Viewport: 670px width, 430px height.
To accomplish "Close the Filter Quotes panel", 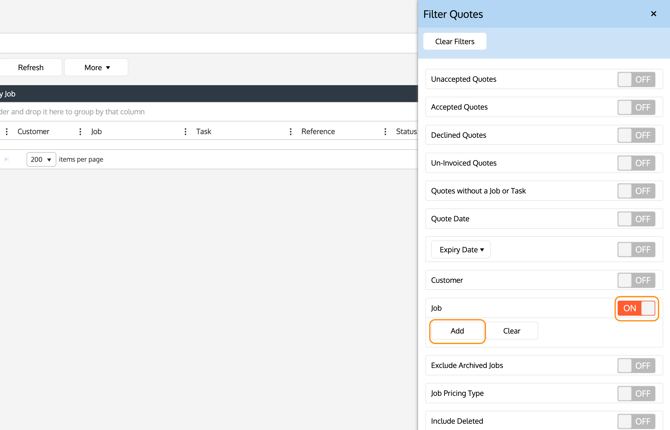I will click(653, 14).
